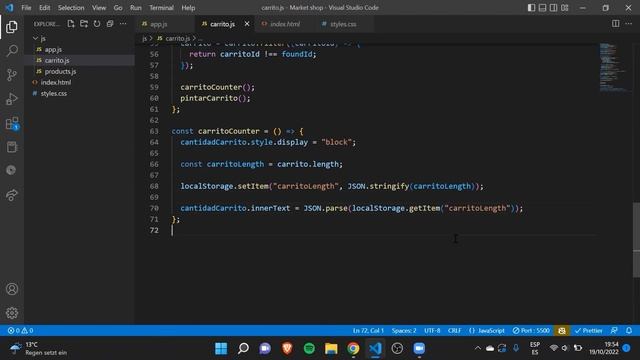Change indentation via Spaces: 2
Screen dimensions: 640x360
pos(404,331)
